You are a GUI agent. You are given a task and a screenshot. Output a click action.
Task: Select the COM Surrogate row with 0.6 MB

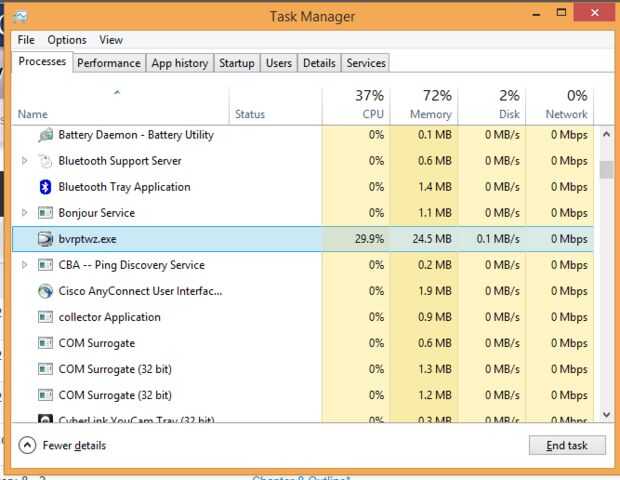pos(303,343)
